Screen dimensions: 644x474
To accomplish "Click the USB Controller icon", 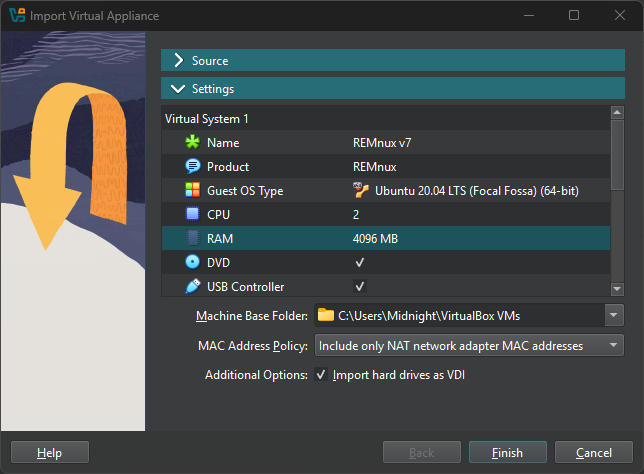I will [193, 287].
